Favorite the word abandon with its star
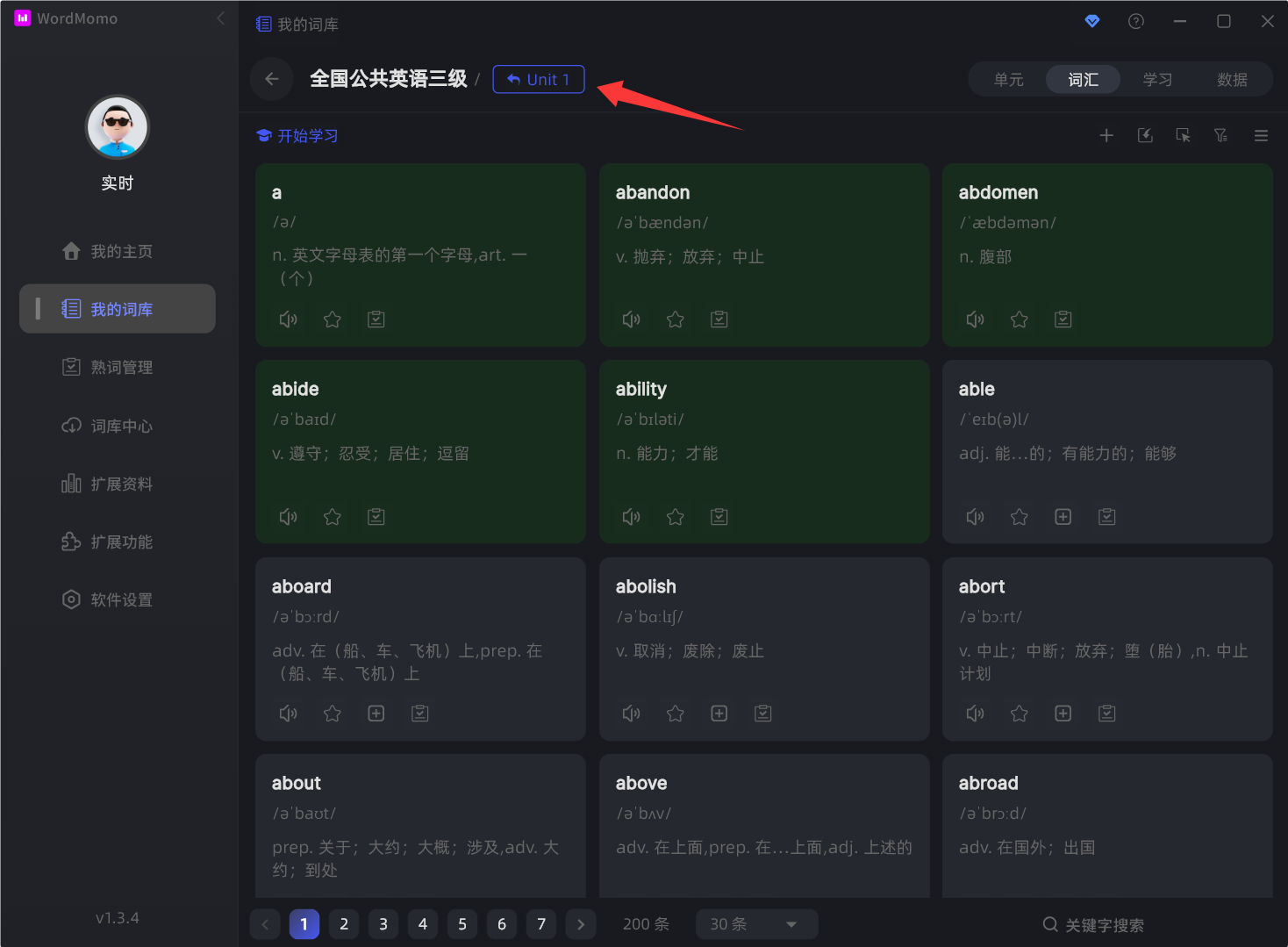Image resolution: width=1288 pixels, height=947 pixels. pyautogui.click(x=675, y=319)
